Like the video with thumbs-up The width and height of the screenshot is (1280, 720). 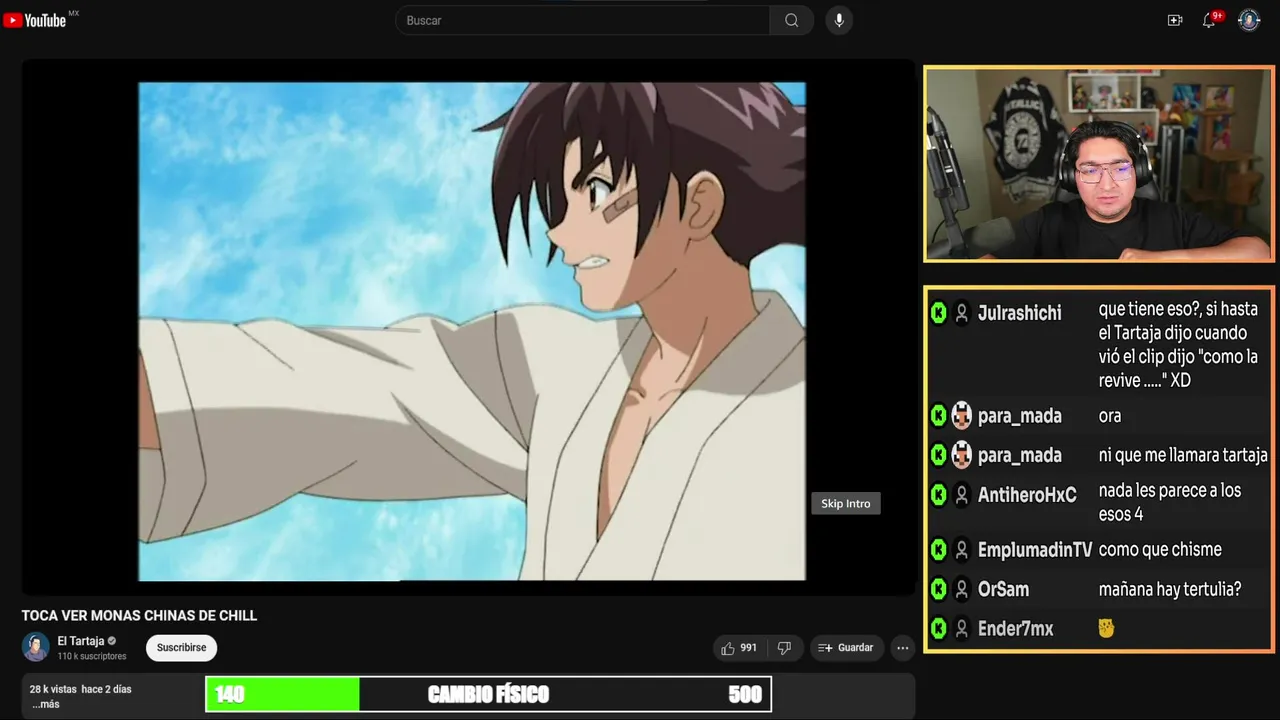point(738,648)
